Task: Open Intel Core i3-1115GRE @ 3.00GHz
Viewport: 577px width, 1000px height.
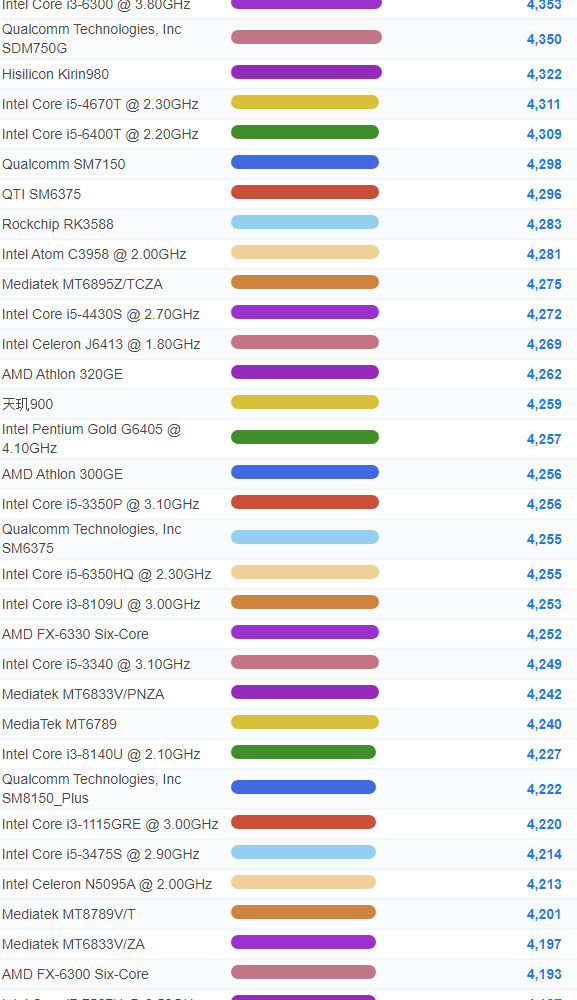Action: click(x=110, y=824)
